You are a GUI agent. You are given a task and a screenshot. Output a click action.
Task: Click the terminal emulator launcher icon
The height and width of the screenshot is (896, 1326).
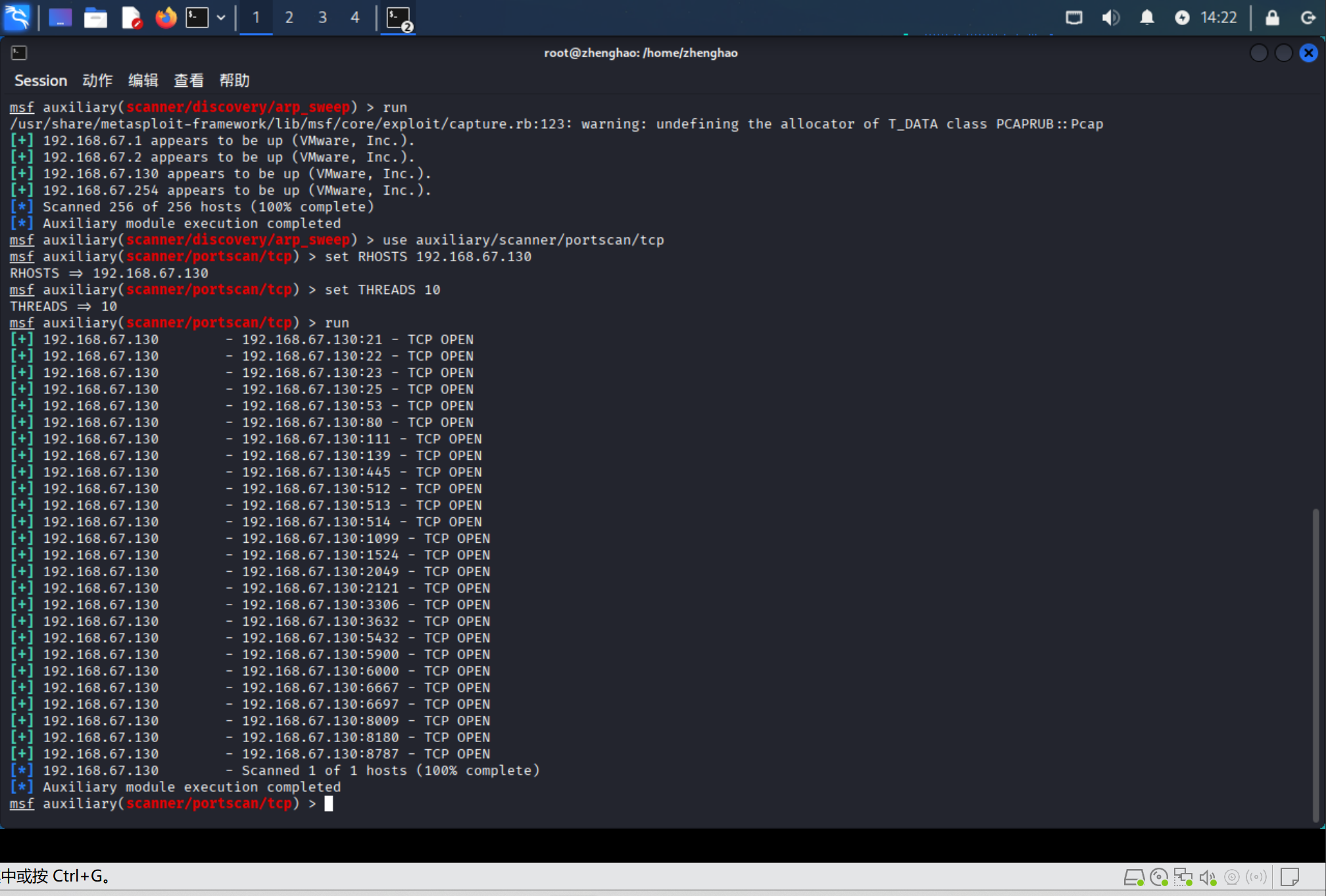pyautogui.click(x=197, y=17)
